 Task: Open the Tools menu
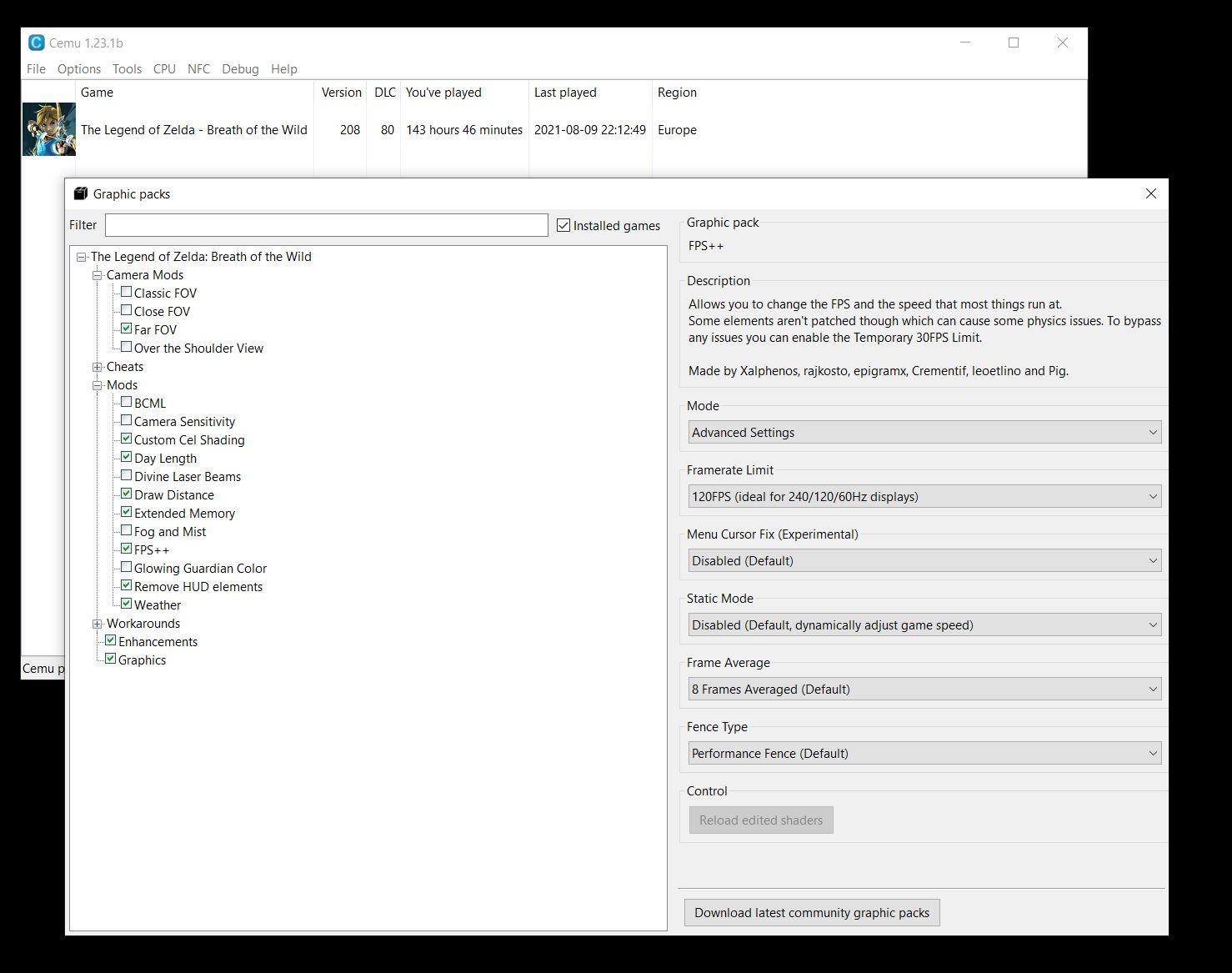128,69
